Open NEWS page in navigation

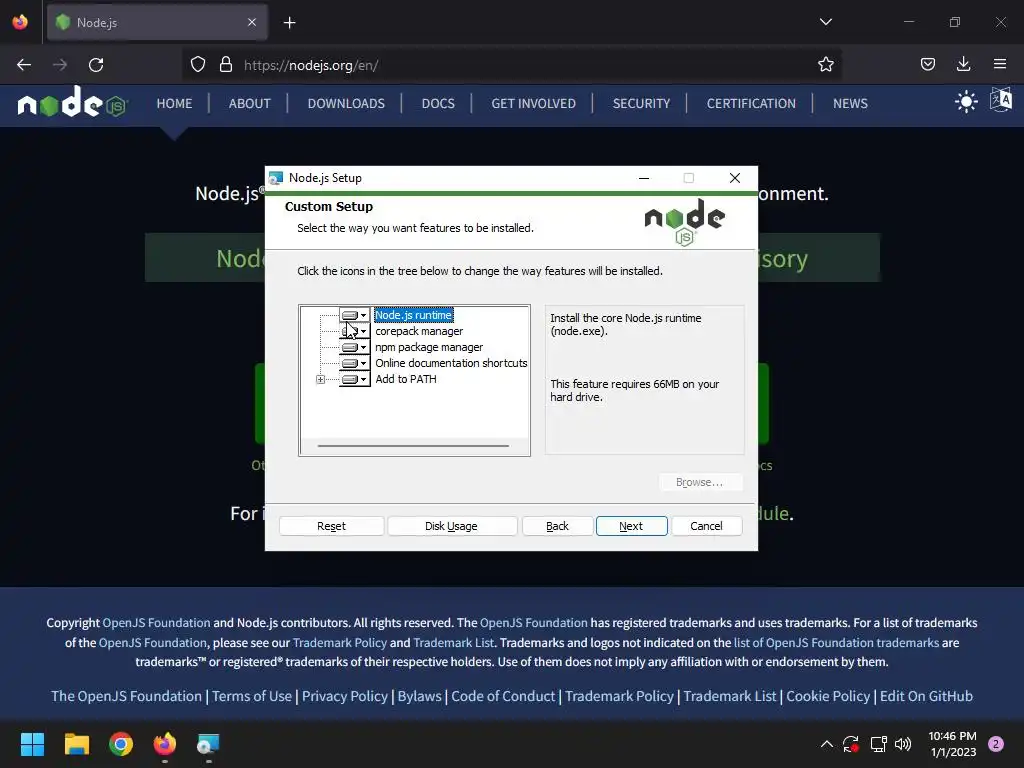click(x=850, y=104)
